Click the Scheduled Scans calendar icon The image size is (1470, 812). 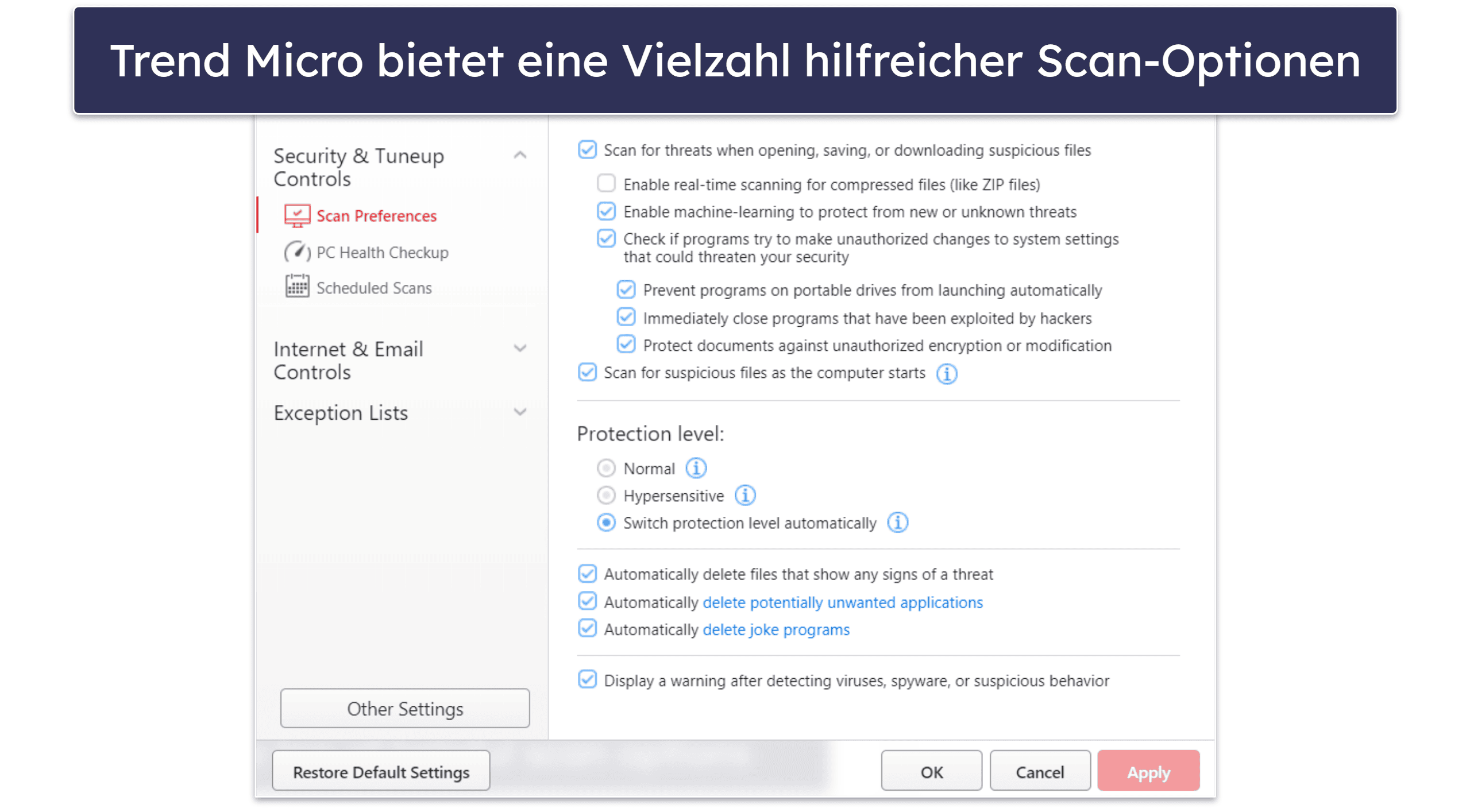click(x=297, y=286)
